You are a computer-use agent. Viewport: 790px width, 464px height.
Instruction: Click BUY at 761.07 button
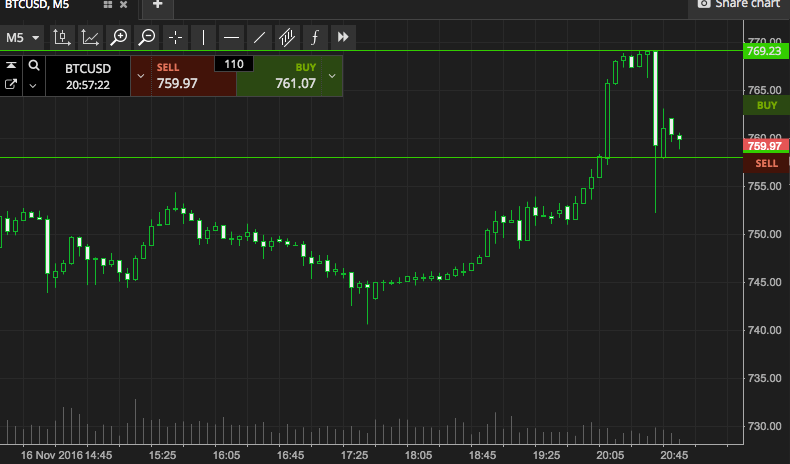click(286, 76)
